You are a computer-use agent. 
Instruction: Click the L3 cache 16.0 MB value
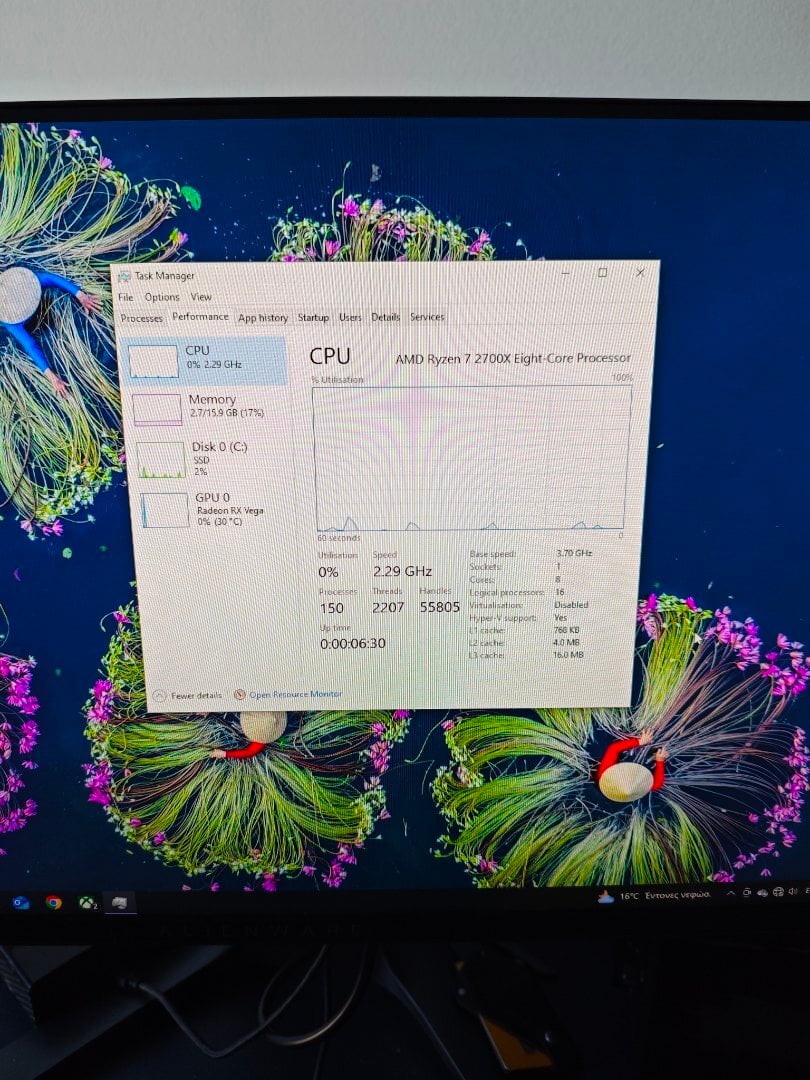tap(568, 655)
